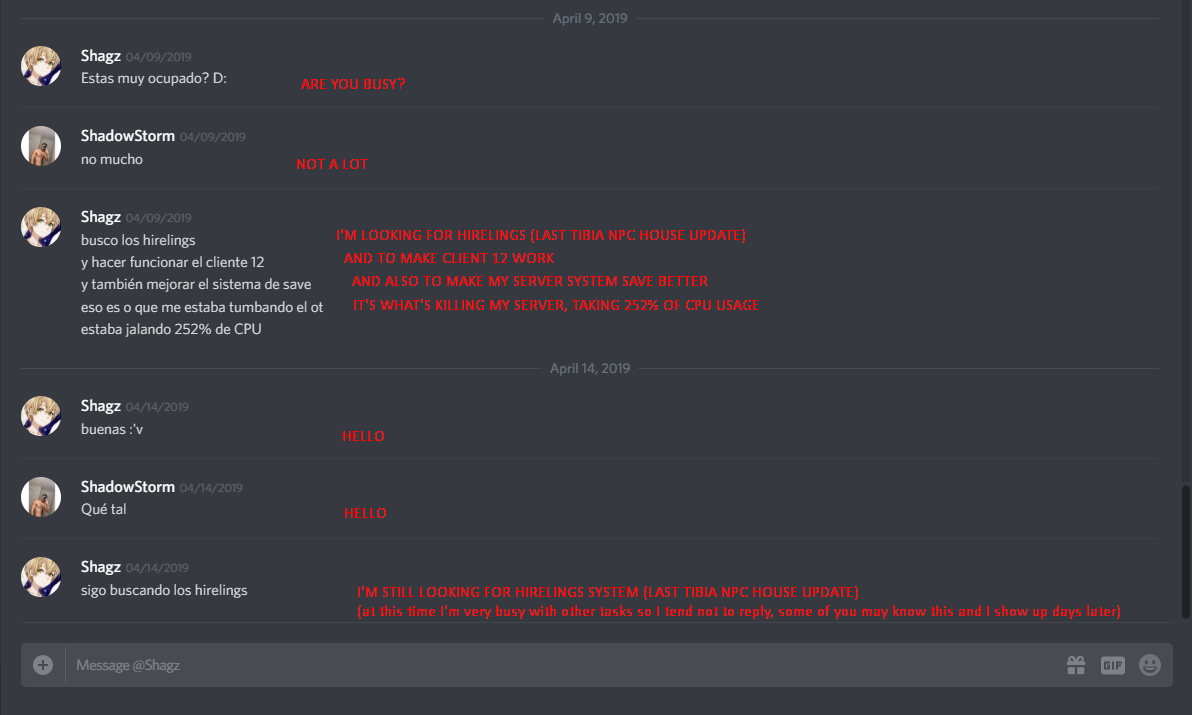Open the gift Nitro icon

[x=1076, y=666]
